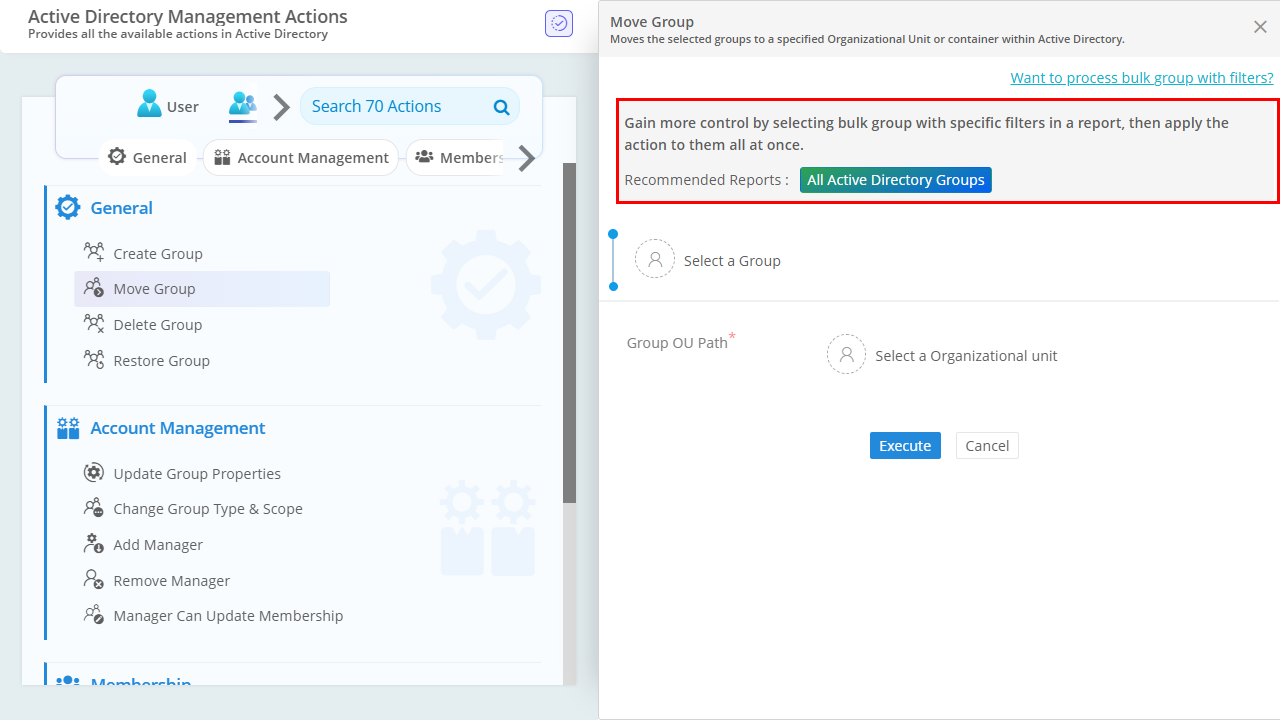Click the actions list vertical scrollbar
Image resolution: width=1280 pixels, height=720 pixels.
570,332
